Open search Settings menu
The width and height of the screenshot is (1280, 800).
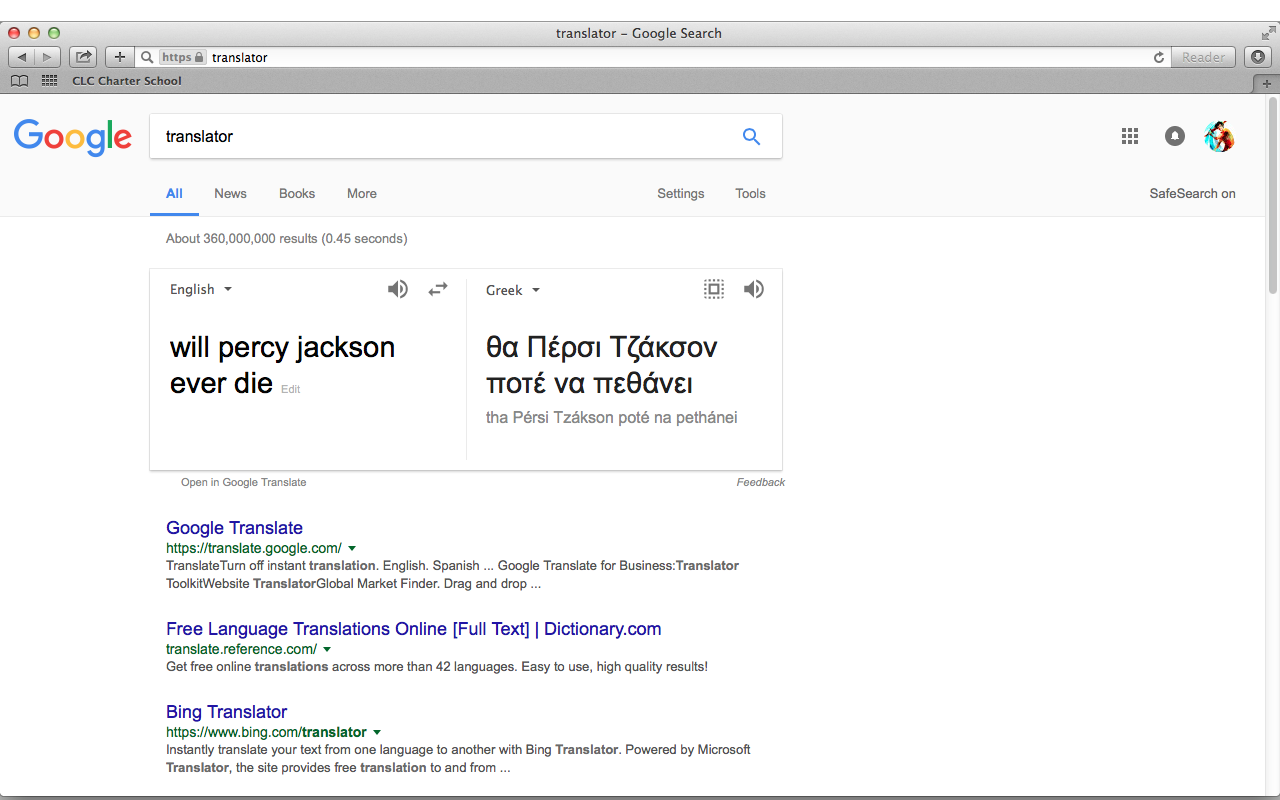click(681, 194)
